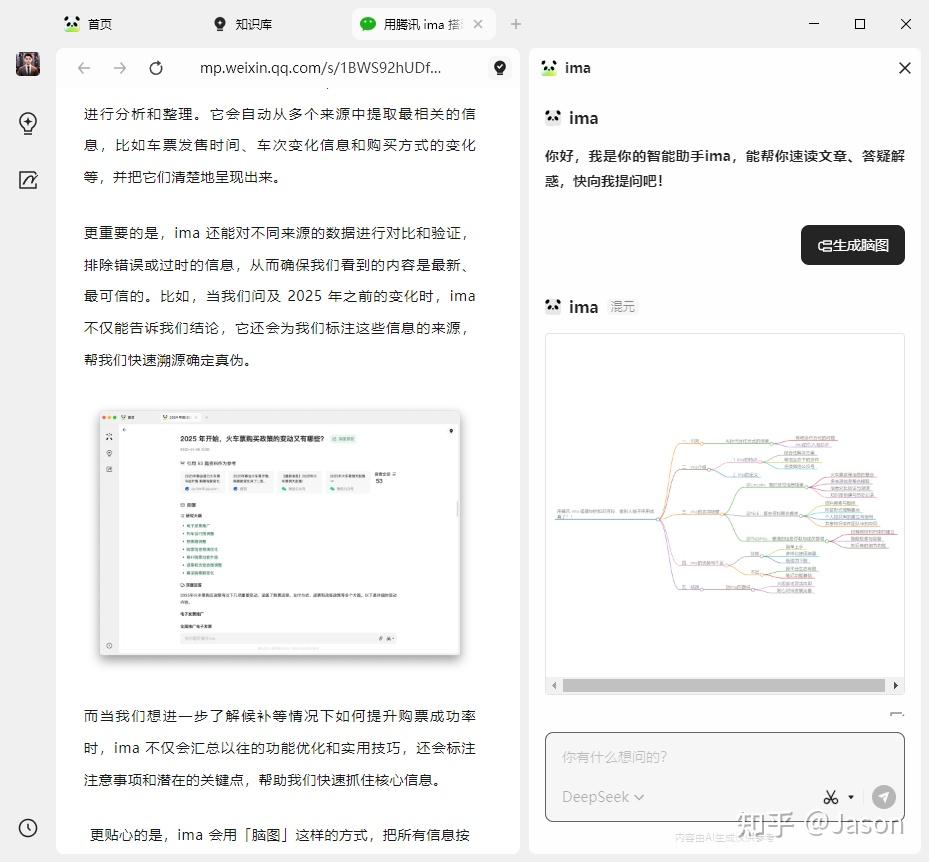Screen dimensions: 929x862
Task: Click the 生成脑图 button
Action: tap(852, 245)
